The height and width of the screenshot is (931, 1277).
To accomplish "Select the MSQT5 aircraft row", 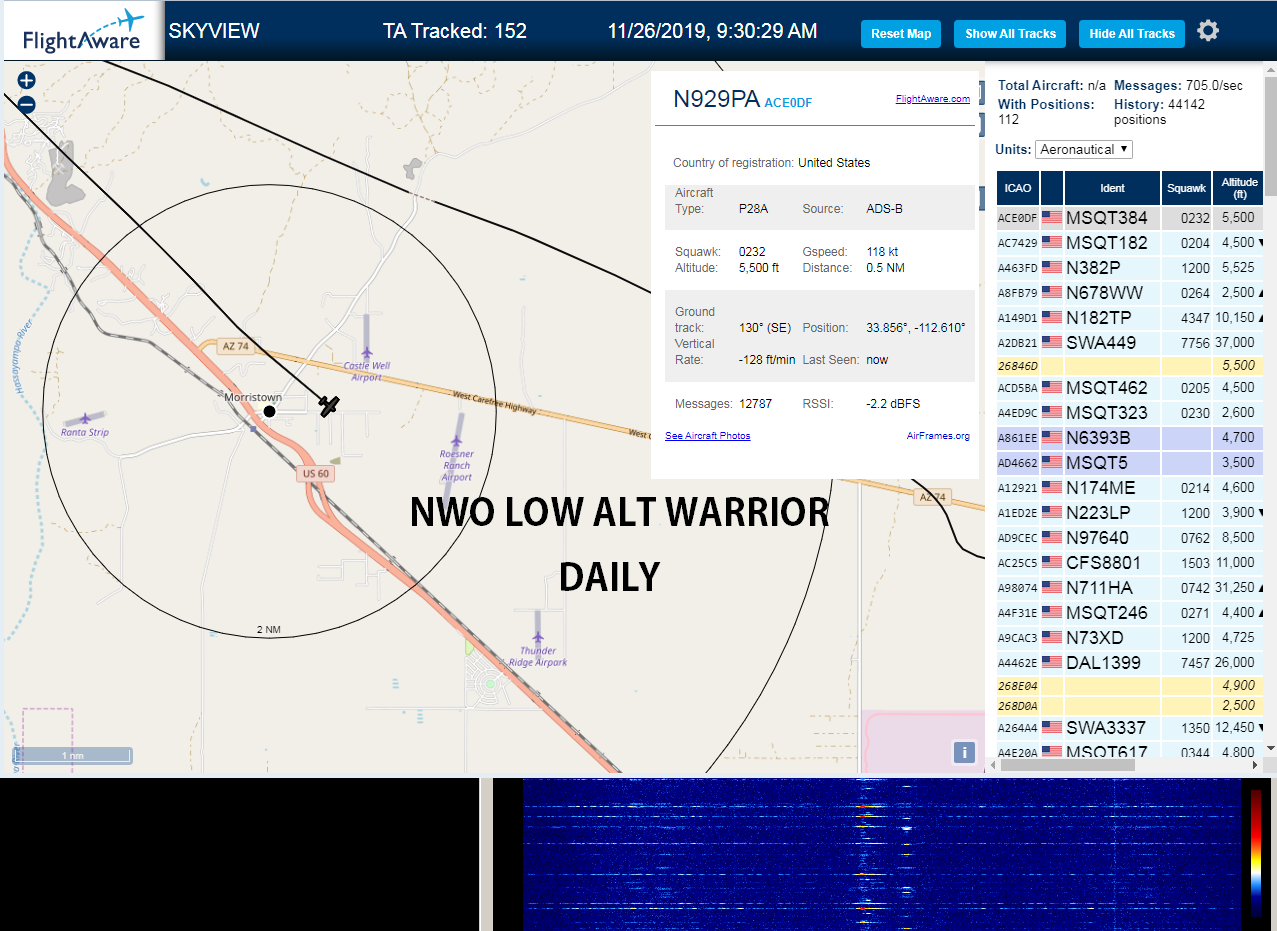I will pos(1130,462).
